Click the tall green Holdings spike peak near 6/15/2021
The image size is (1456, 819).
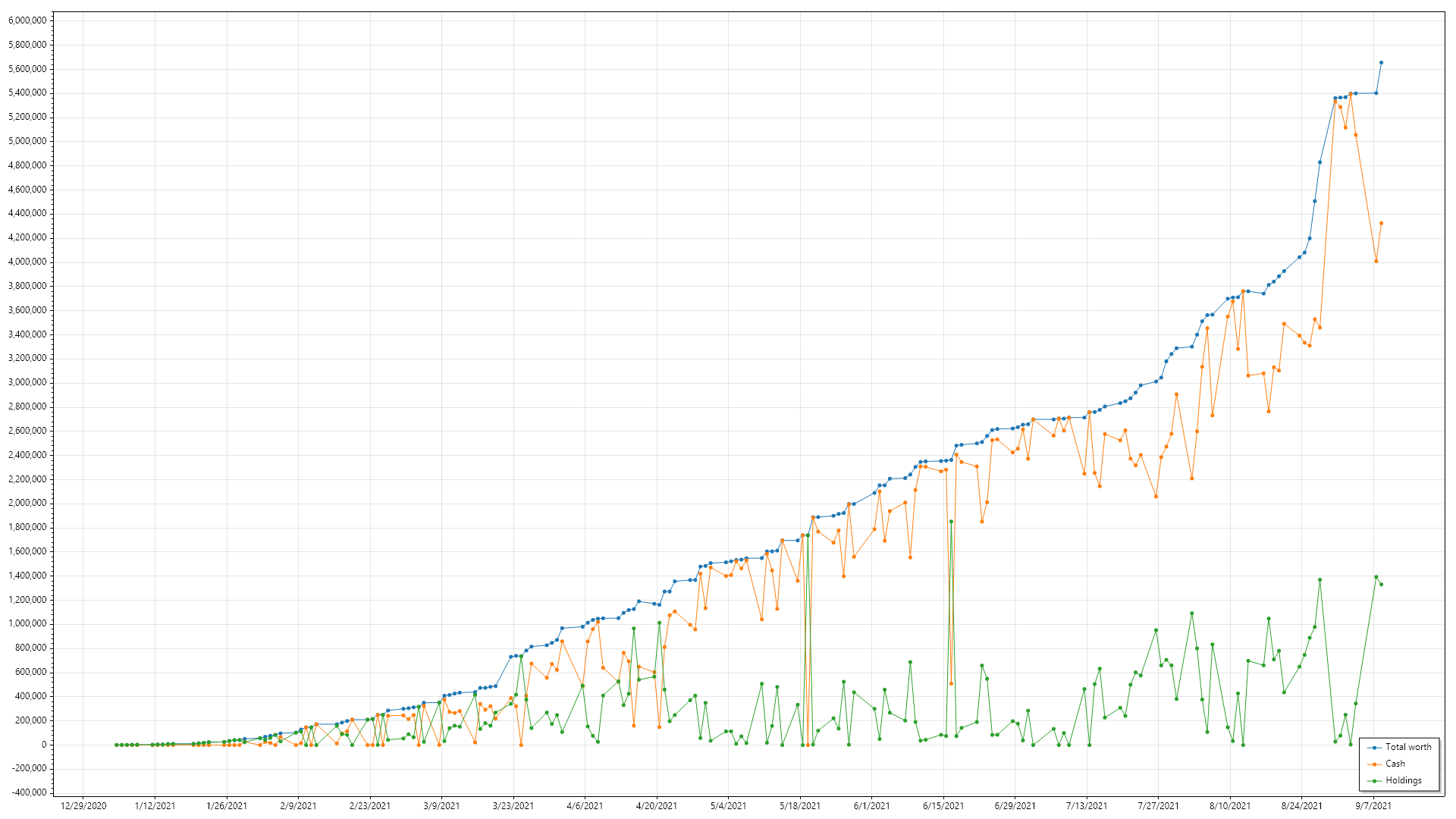951,522
